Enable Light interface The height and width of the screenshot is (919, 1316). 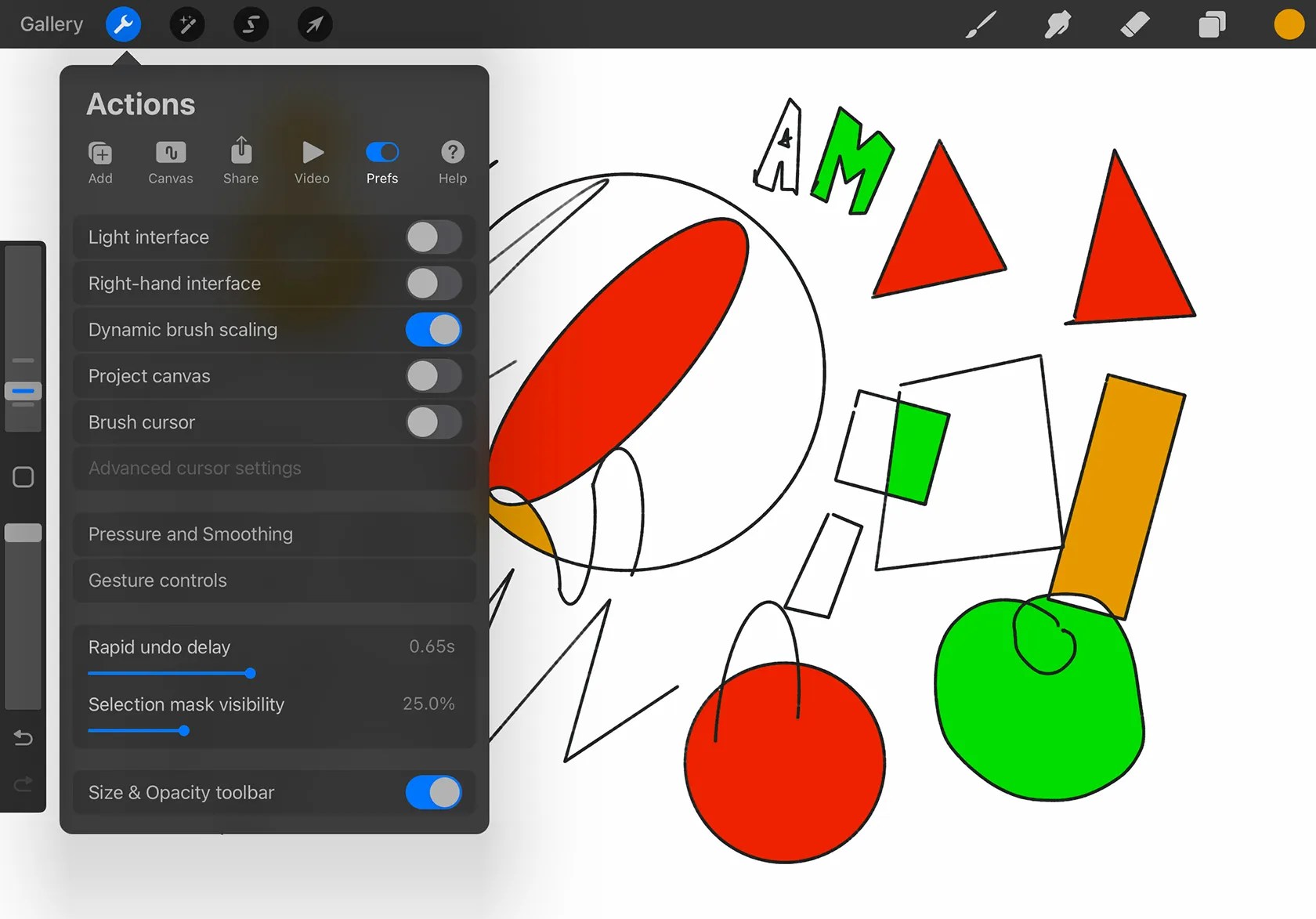433,237
